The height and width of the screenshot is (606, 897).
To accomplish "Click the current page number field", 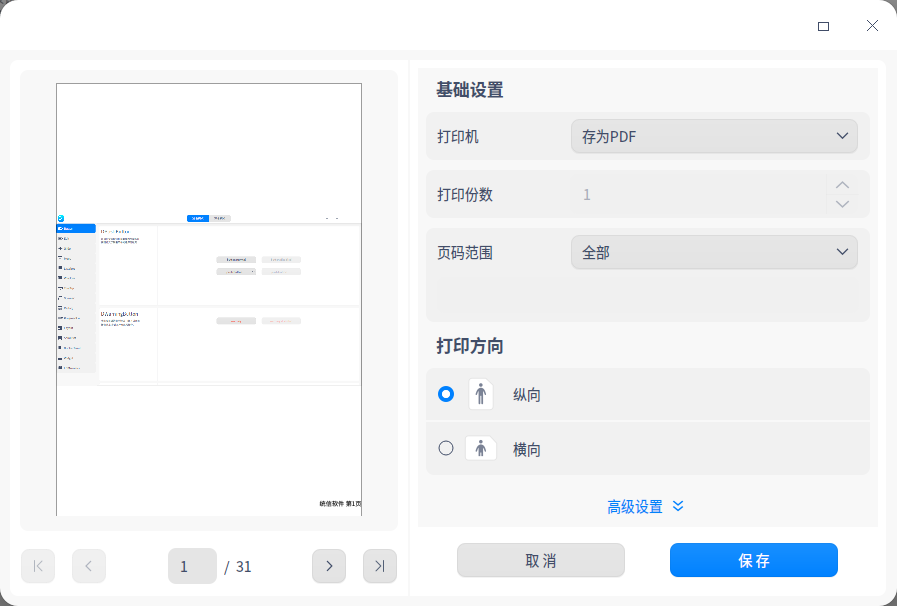I will (192, 566).
